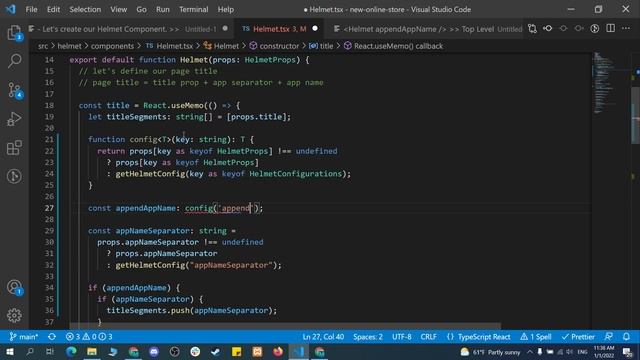Click "titleSegments.push" on line 36
Viewport: 640px width, 360px height.
[x=148, y=311]
